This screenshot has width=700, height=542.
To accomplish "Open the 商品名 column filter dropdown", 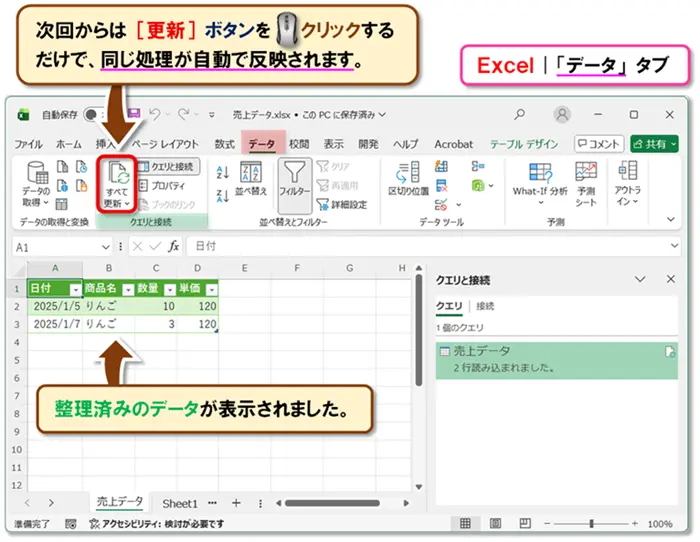I will [129, 290].
